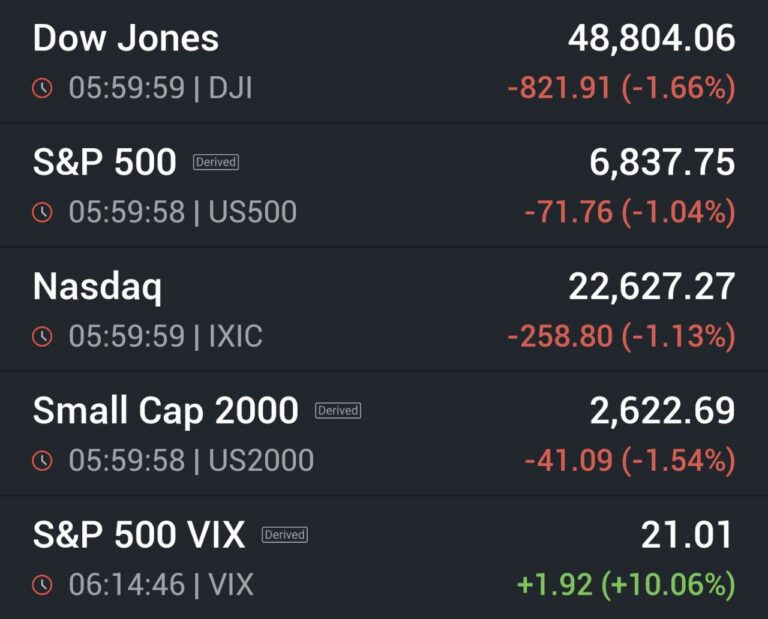Click Nasdaq change -258.80 (-1.13%)

[621, 336]
